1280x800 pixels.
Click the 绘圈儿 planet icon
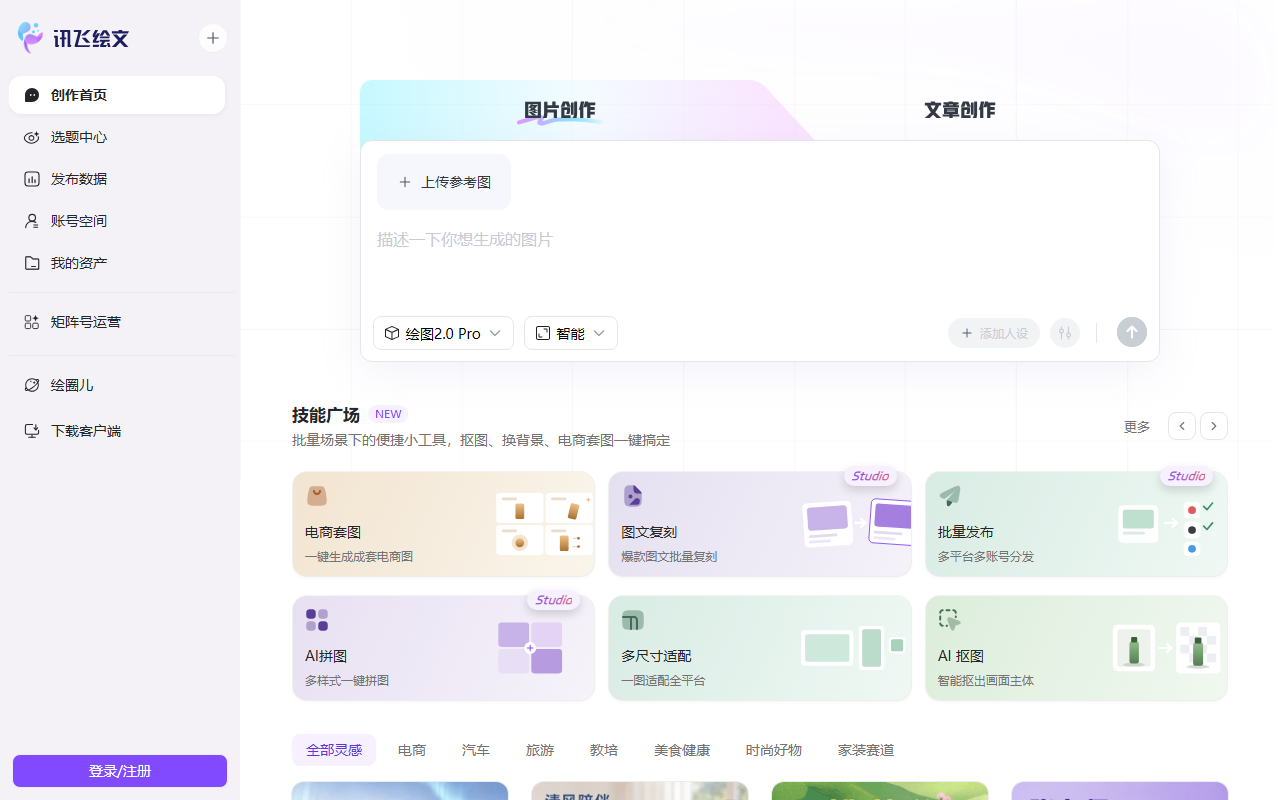pyautogui.click(x=32, y=385)
